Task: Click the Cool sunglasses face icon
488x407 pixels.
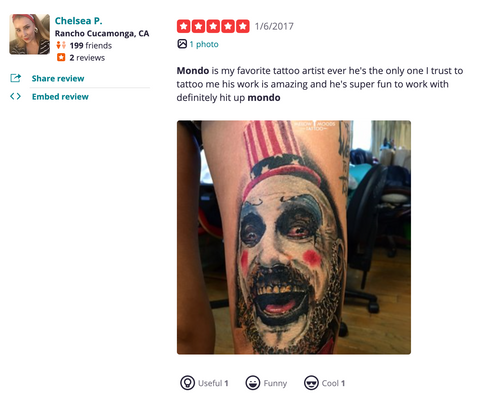Action: coord(311,383)
